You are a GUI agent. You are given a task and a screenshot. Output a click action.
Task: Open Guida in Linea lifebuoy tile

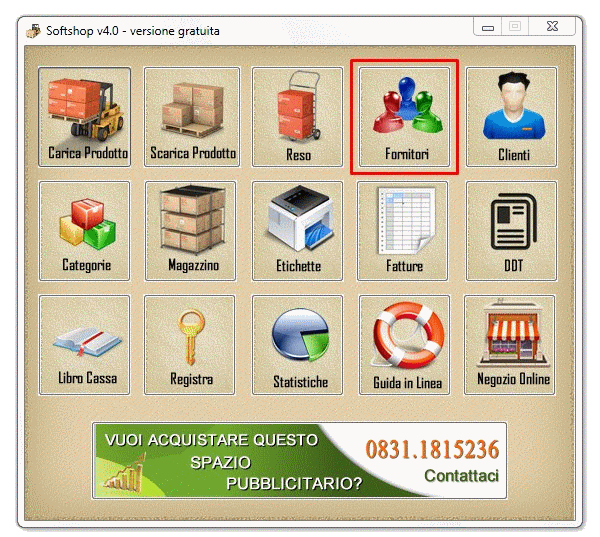404,345
